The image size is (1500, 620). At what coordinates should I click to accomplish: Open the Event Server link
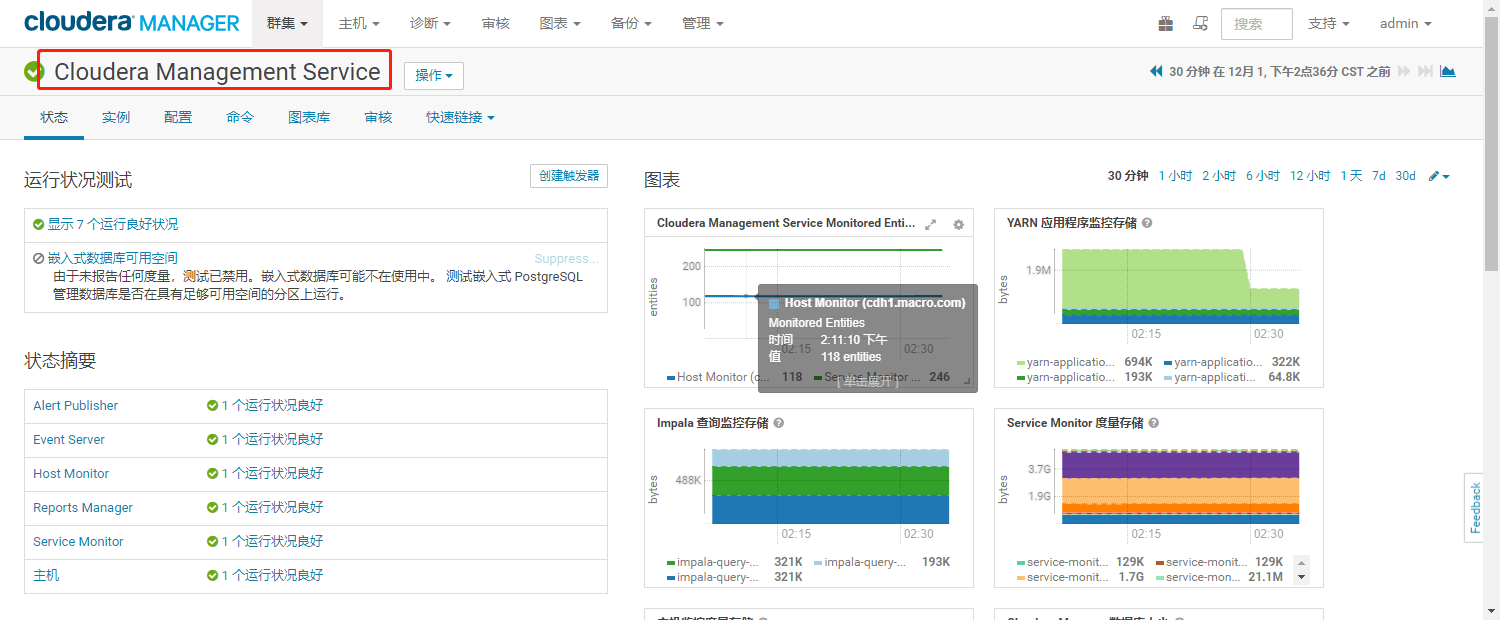[69, 440]
